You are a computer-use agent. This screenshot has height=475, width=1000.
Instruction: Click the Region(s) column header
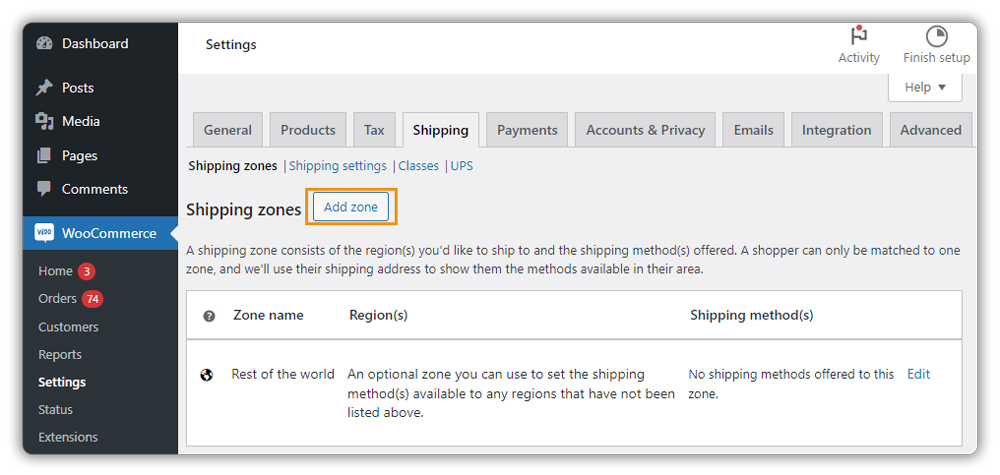coord(379,315)
